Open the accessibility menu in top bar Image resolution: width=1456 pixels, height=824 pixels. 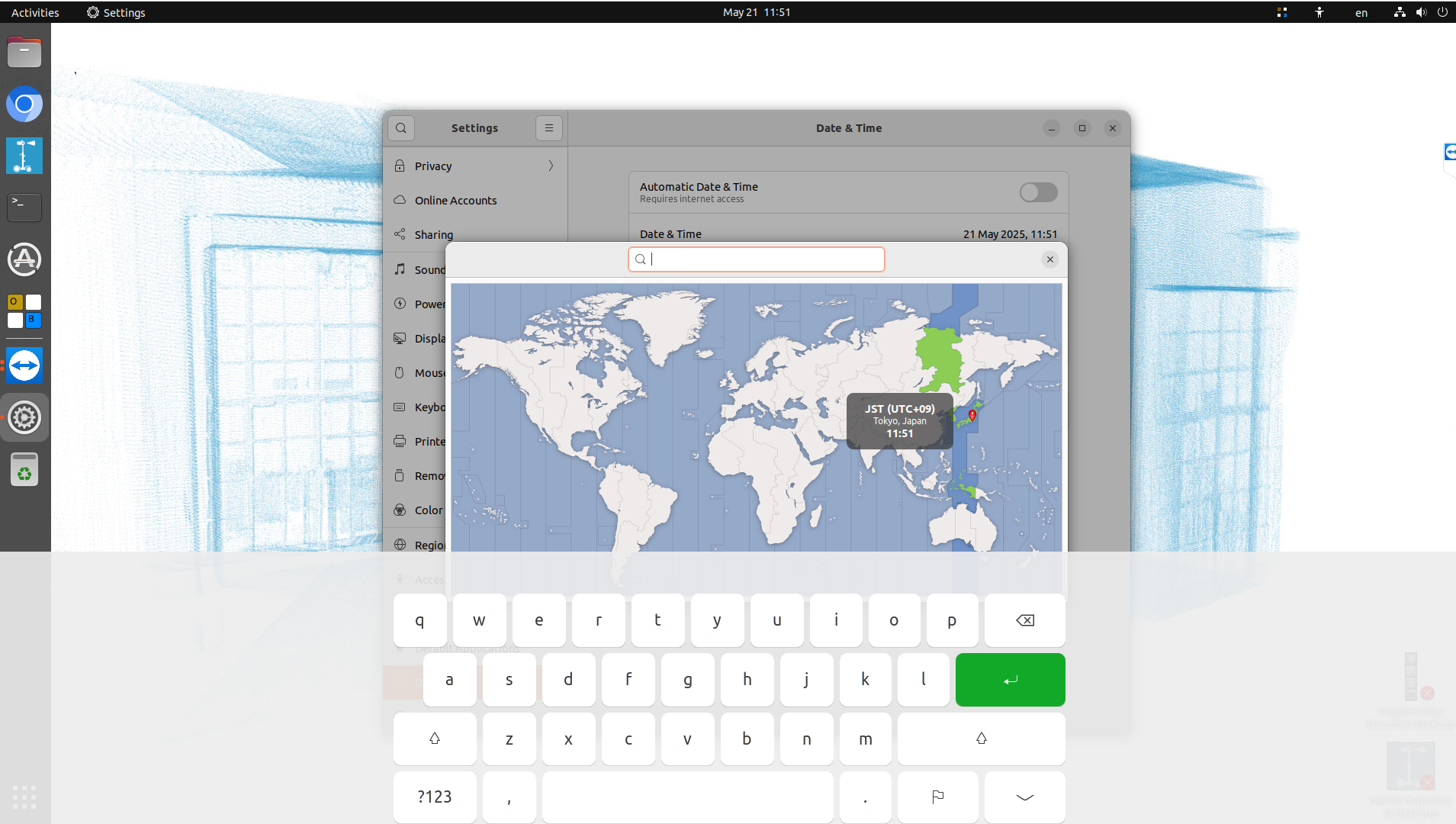1319,12
